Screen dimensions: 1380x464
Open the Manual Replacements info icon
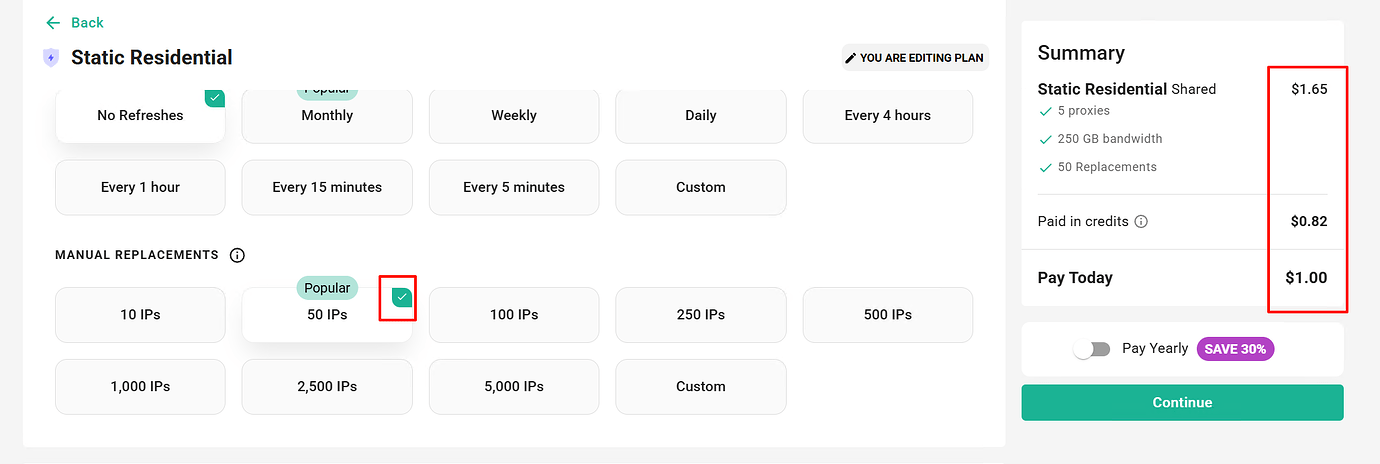click(237, 255)
